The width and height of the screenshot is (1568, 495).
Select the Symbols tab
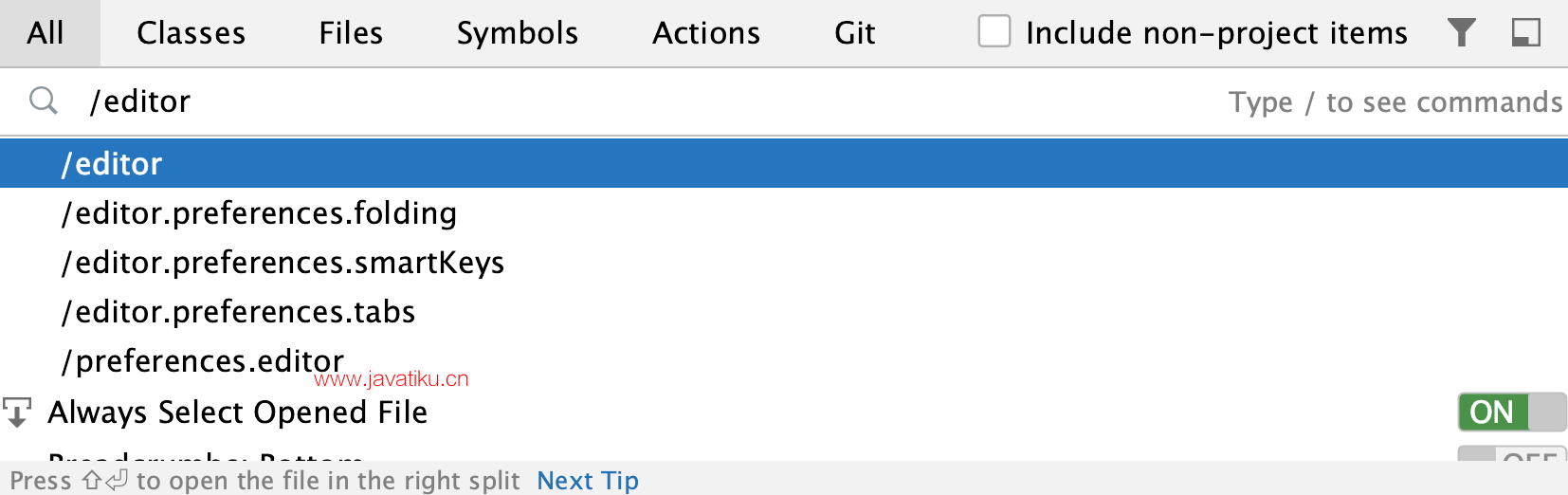(x=518, y=33)
